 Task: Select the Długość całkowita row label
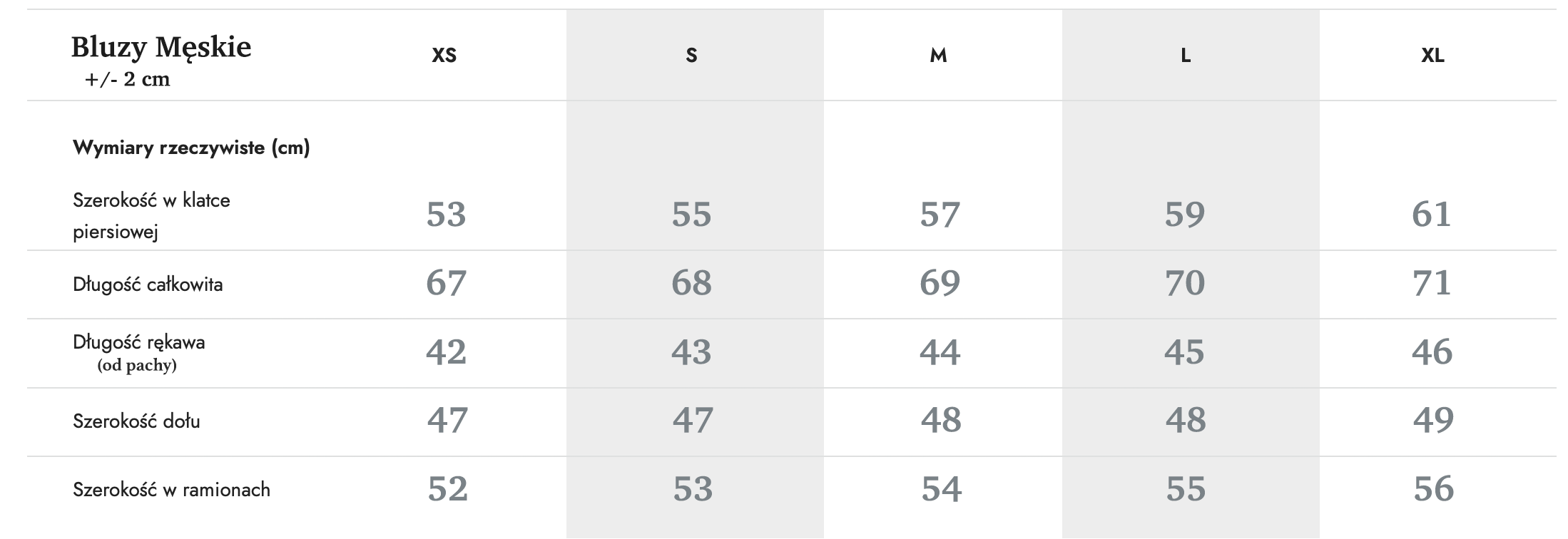[x=148, y=284]
